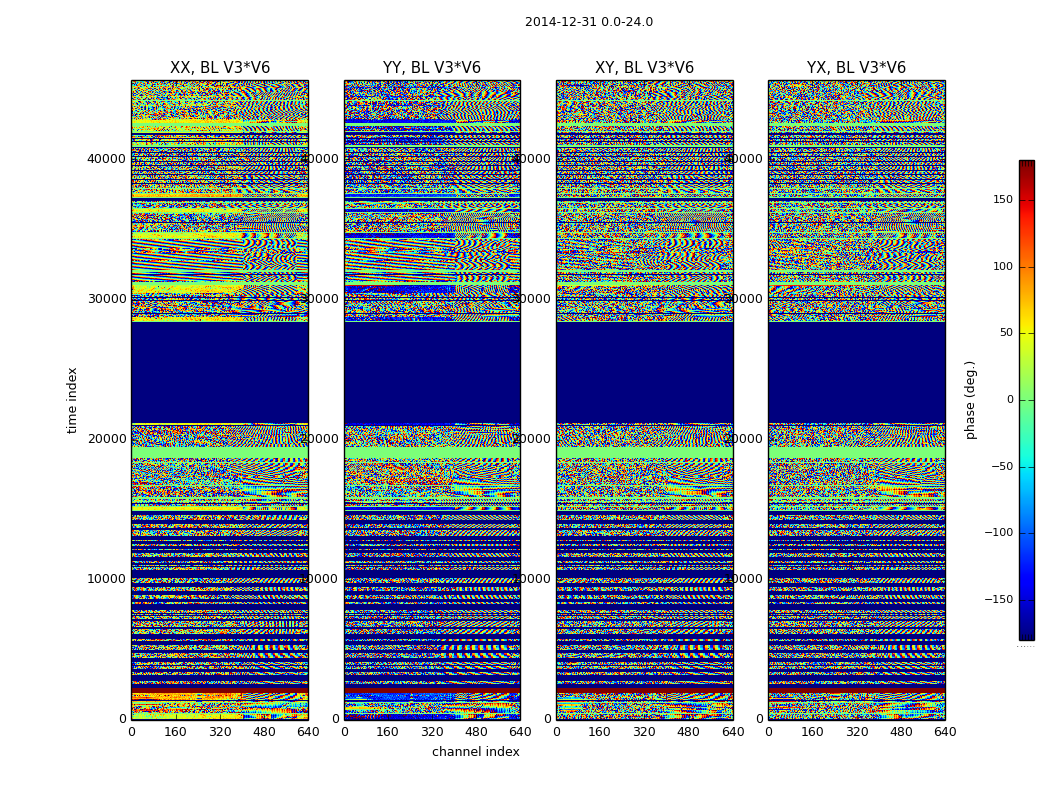Click the 'channel index' x-axis label
This screenshot has width=1050, height=800.
[x=475, y=752]
